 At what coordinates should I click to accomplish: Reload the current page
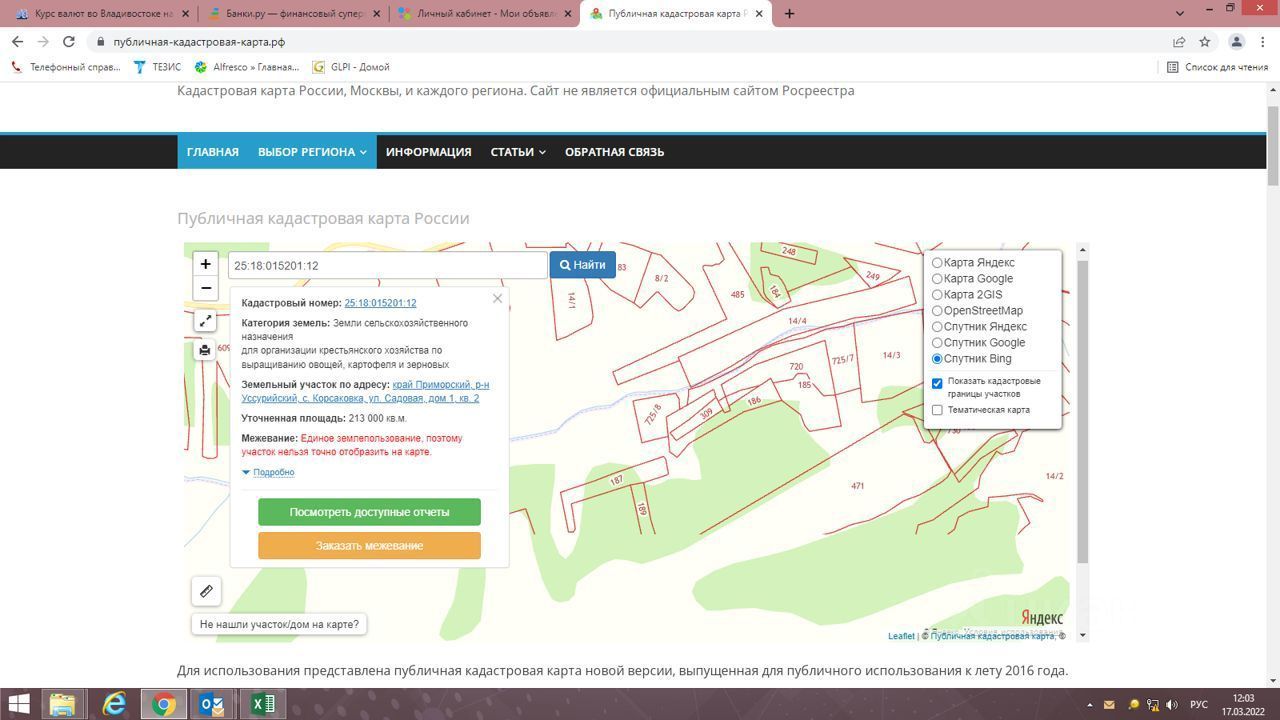tap(69, 42)
